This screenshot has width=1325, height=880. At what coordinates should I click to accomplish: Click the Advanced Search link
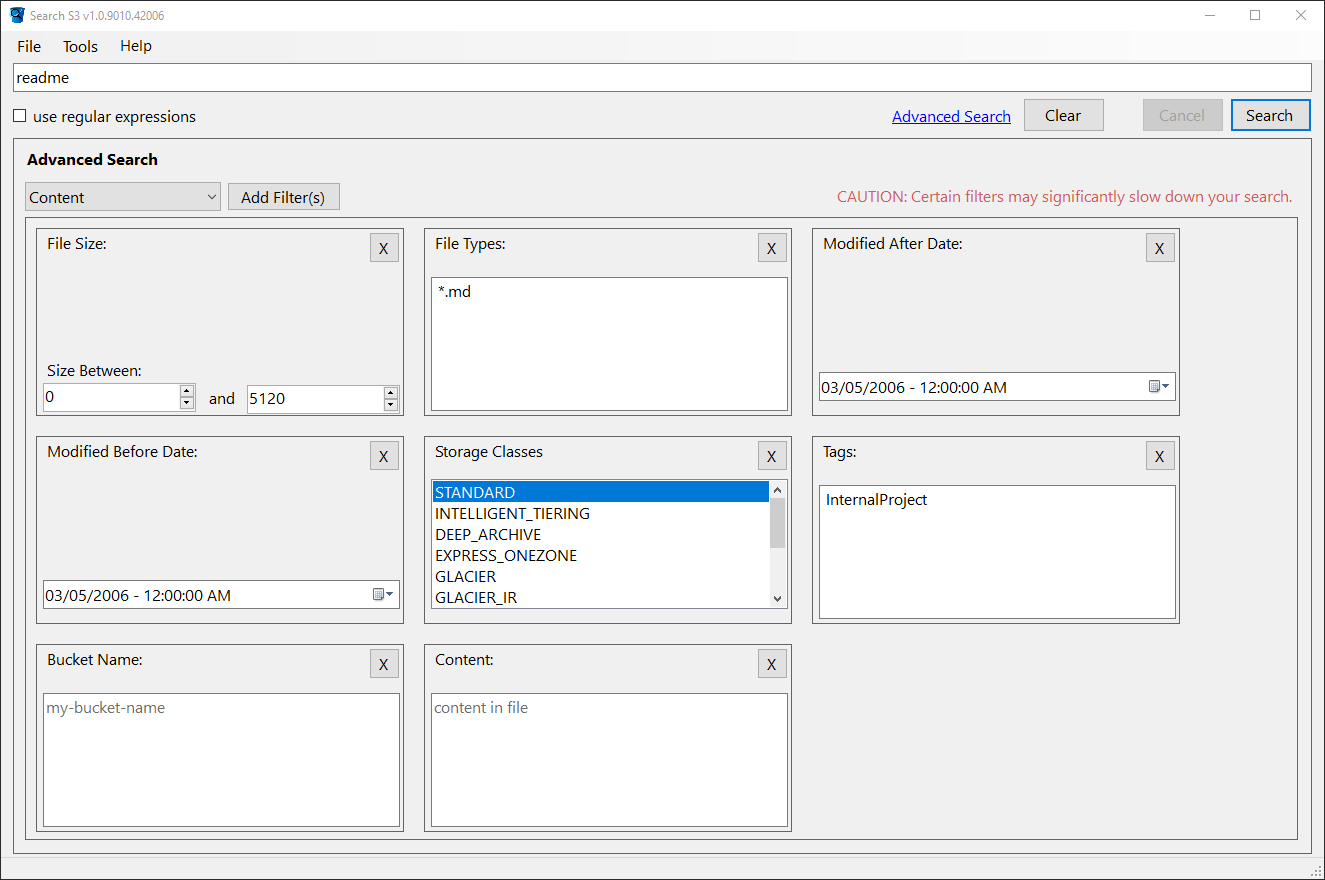951,116
